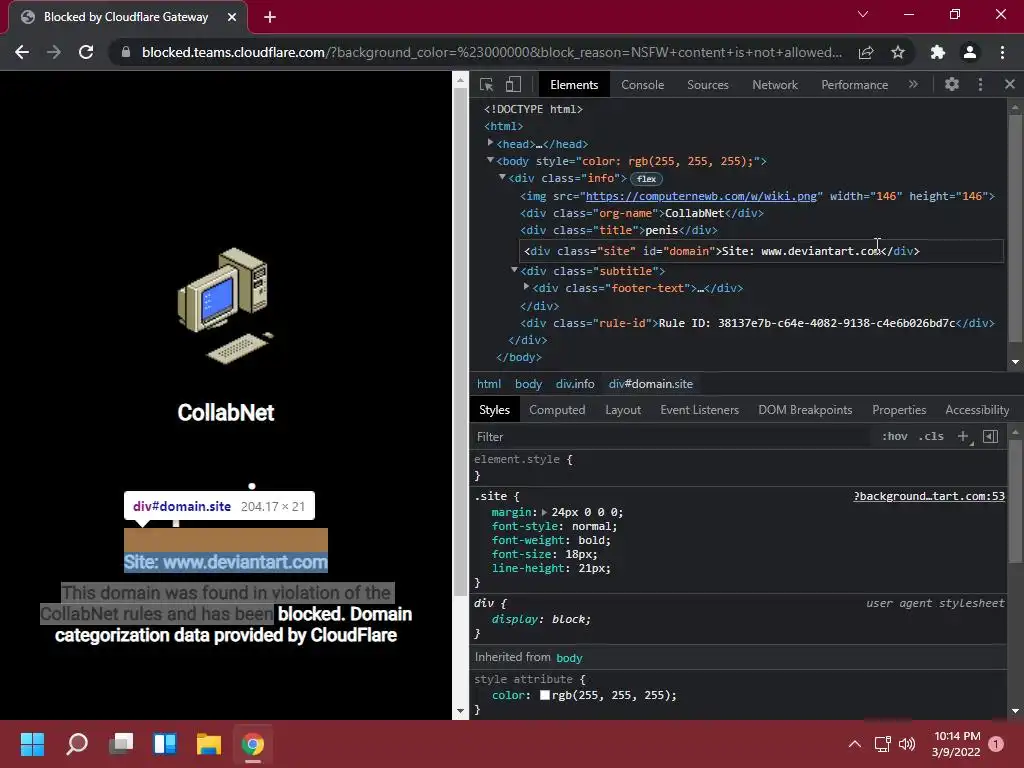
Task: Select div.info in the breadcrumb bar
Action: click(575, 384)
